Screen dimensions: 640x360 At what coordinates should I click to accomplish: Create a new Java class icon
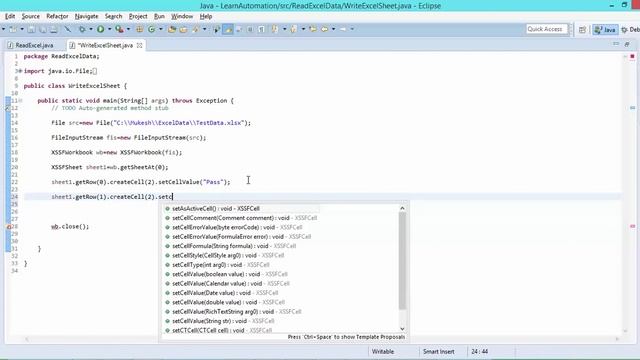pyautogui.click(x=151, y=29)
